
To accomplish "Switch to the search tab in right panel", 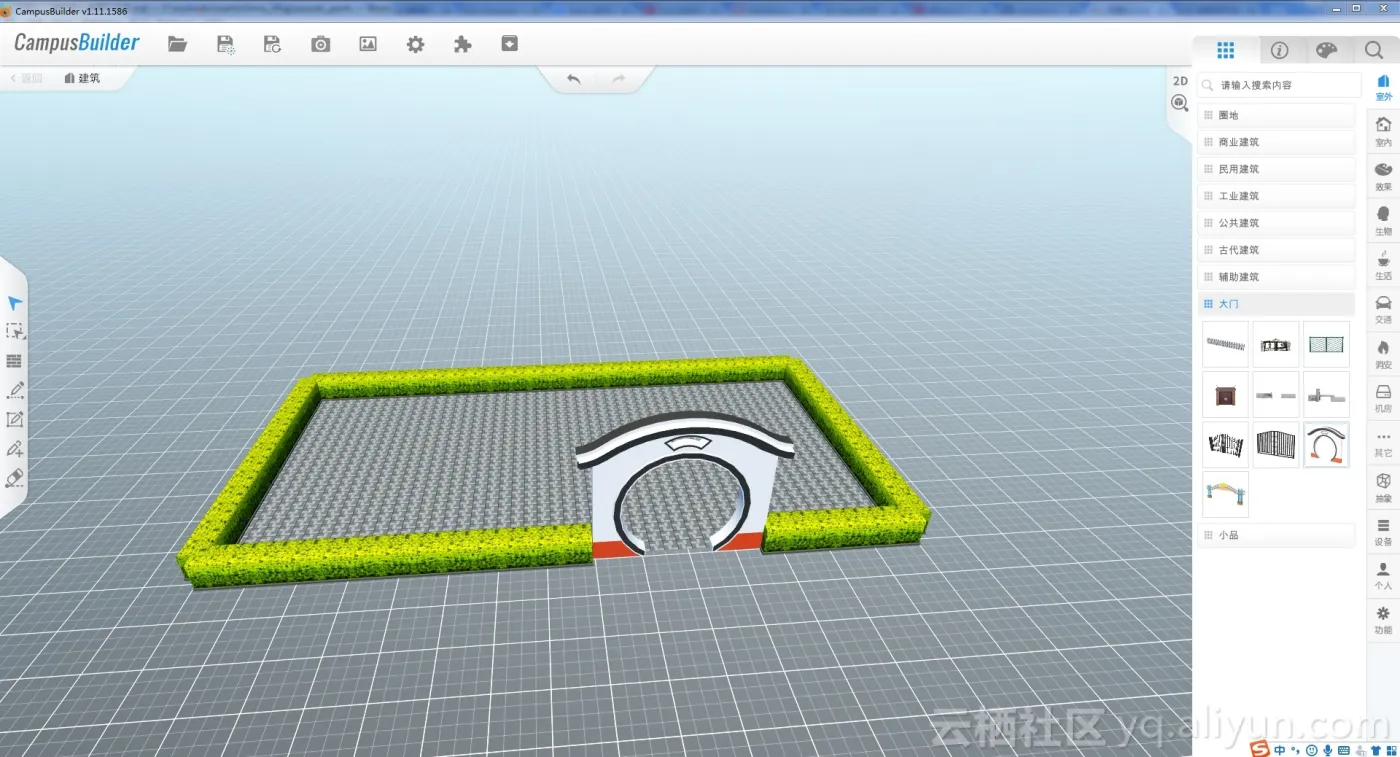I will 1373,50.
